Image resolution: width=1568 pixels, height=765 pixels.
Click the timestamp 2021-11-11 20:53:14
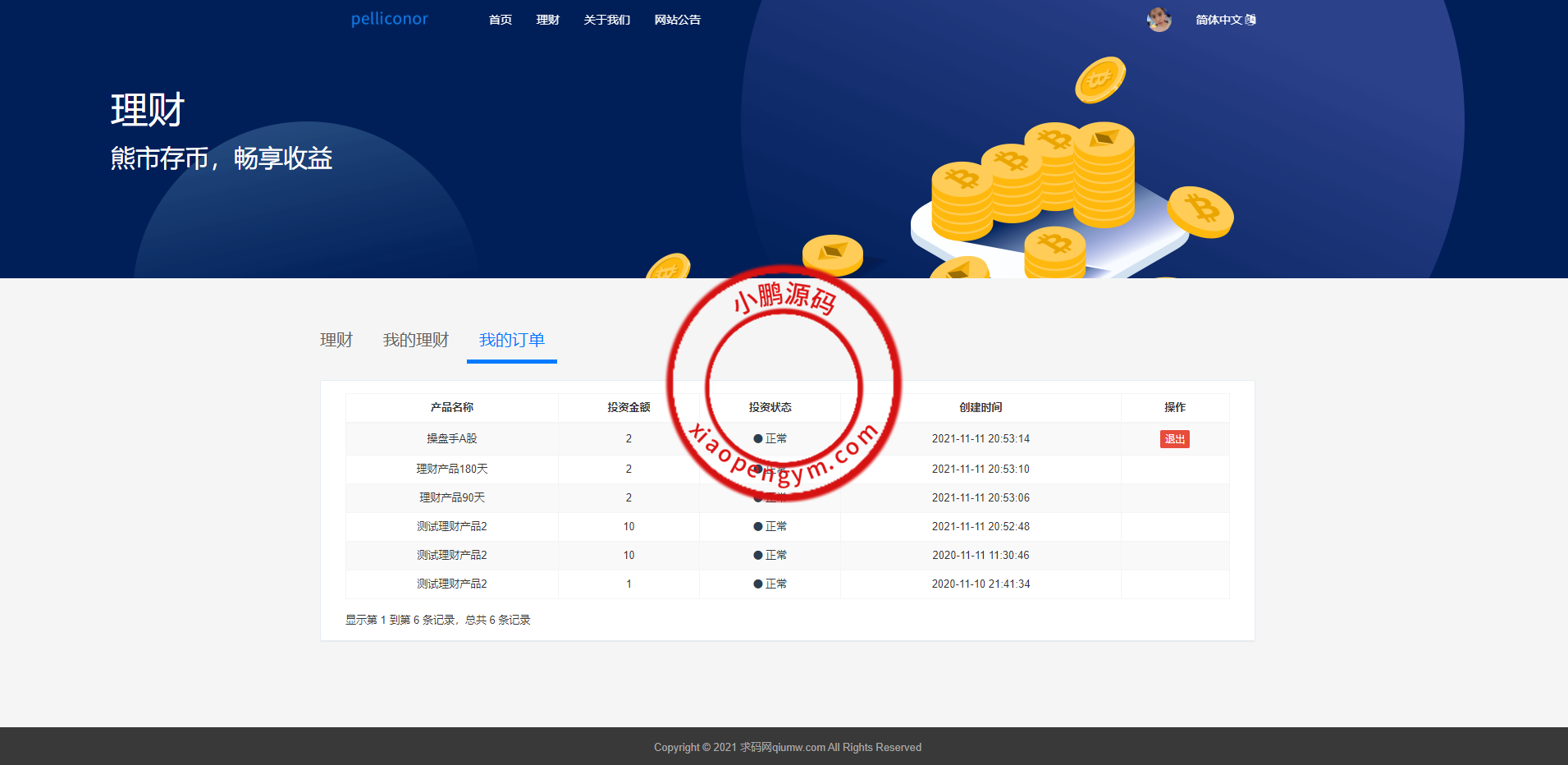[x=981, y=438]
